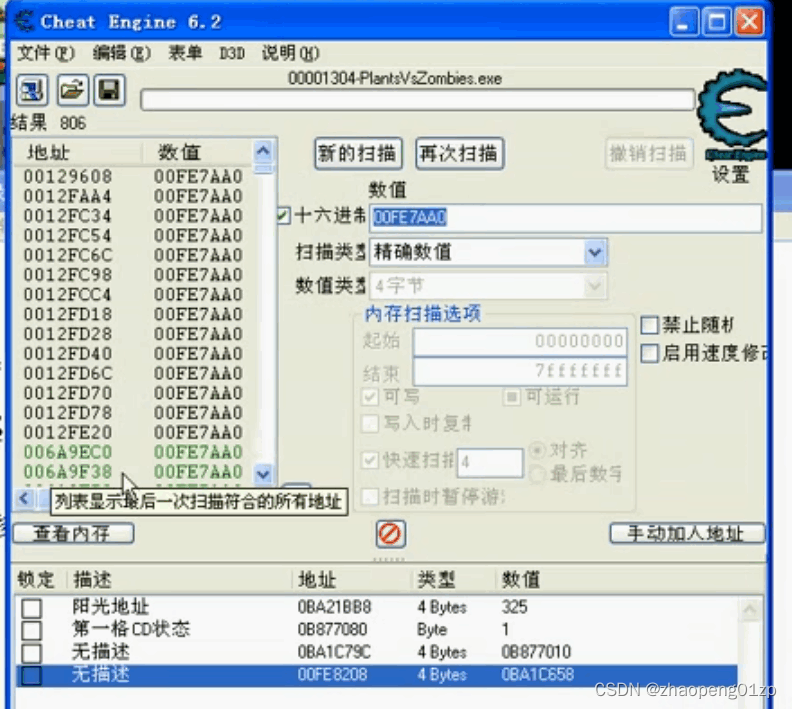Screen dimensions: 792x709
Task: Select result address 0012FD6C
Action: [x=68, y=374]
